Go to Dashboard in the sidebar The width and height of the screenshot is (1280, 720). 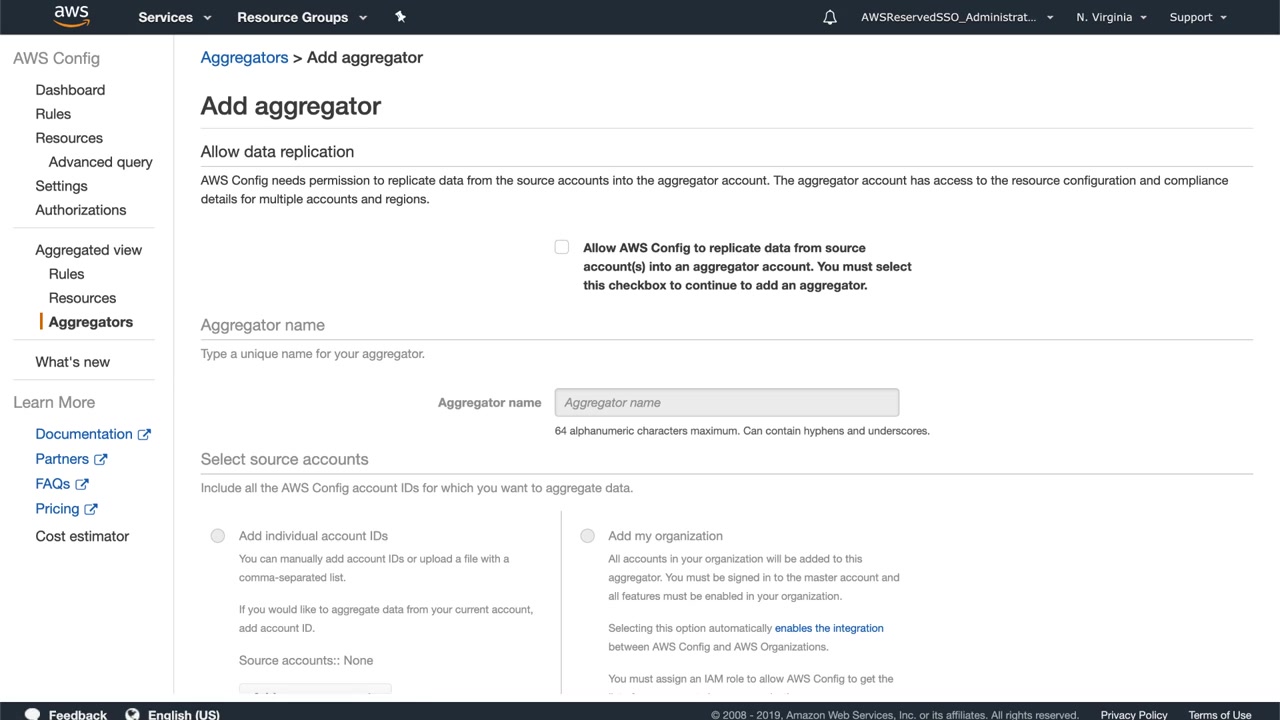point(70,90)
